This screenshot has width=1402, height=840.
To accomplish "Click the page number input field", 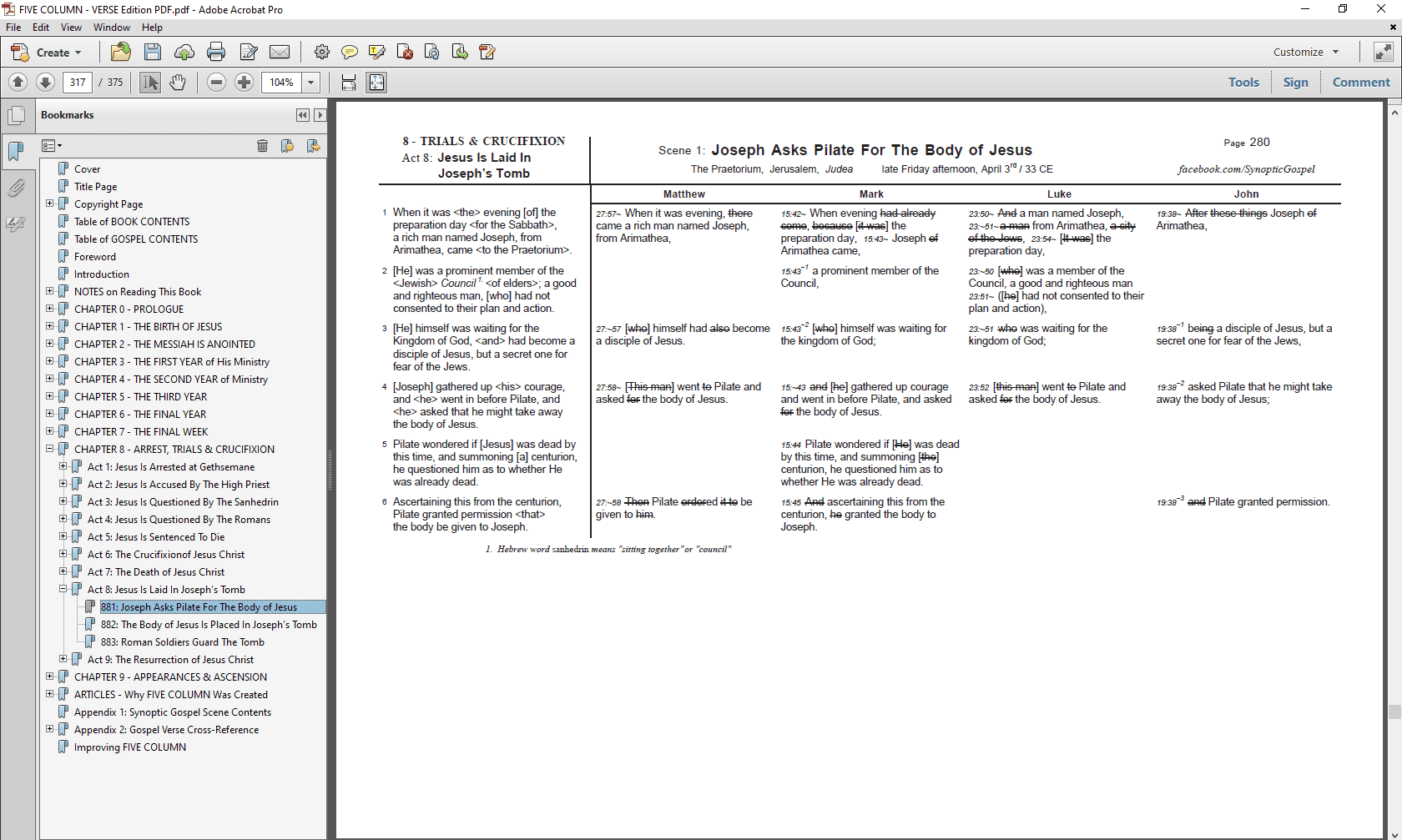I will click(78, 82).
